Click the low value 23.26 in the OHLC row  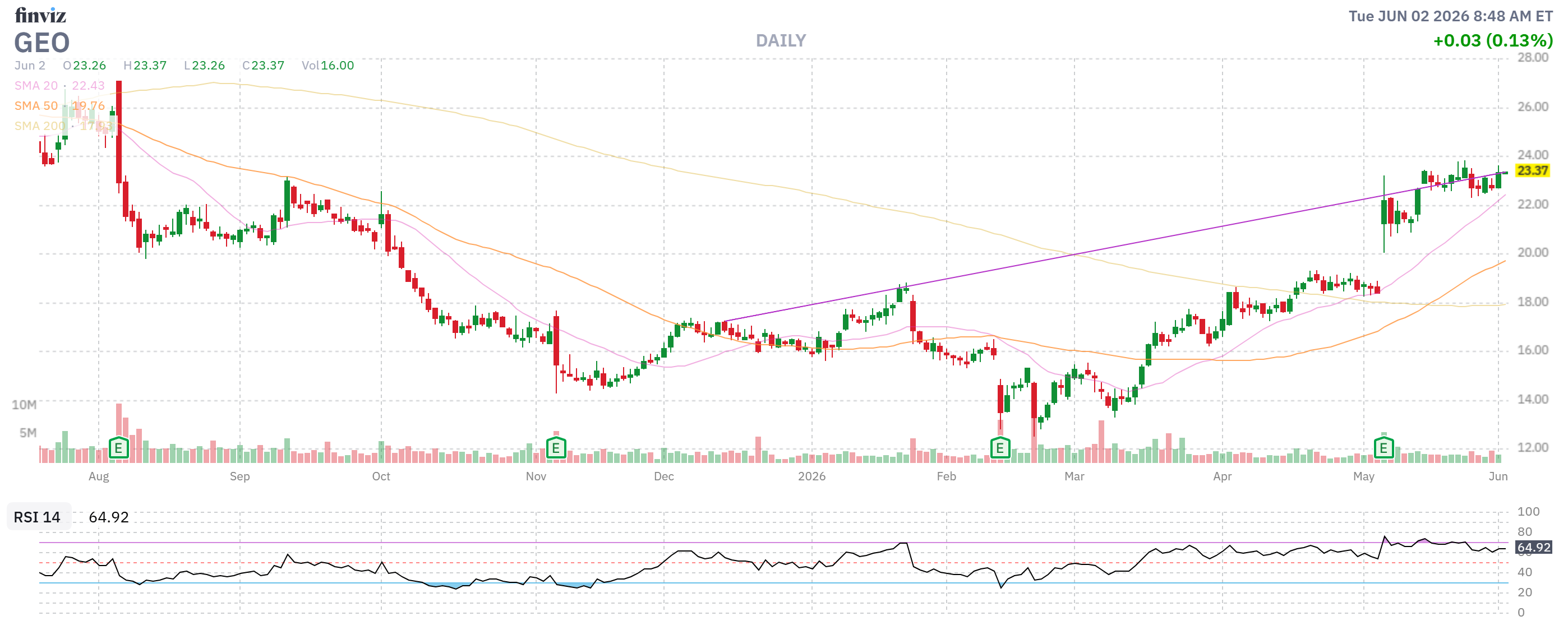click(208, 66)
